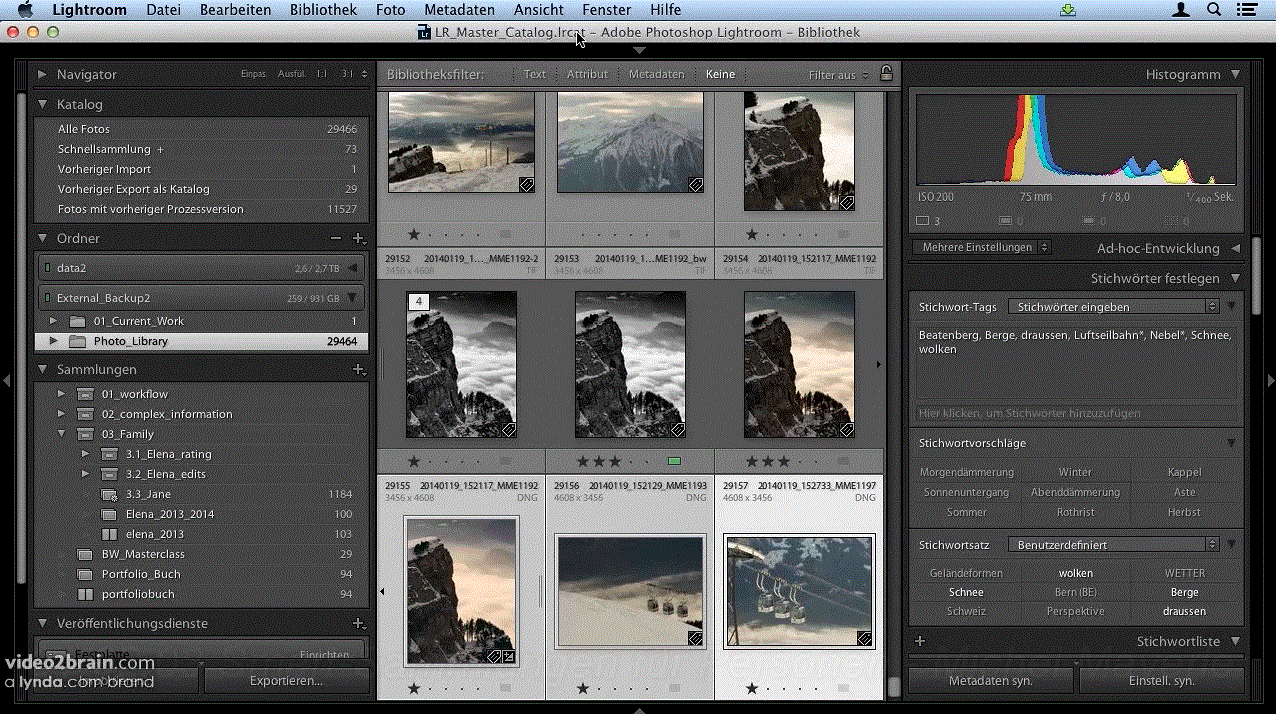Screen dimensions: 1276x714
Task: Expand 01_Current_Work folder
Action: pos(54,321)
